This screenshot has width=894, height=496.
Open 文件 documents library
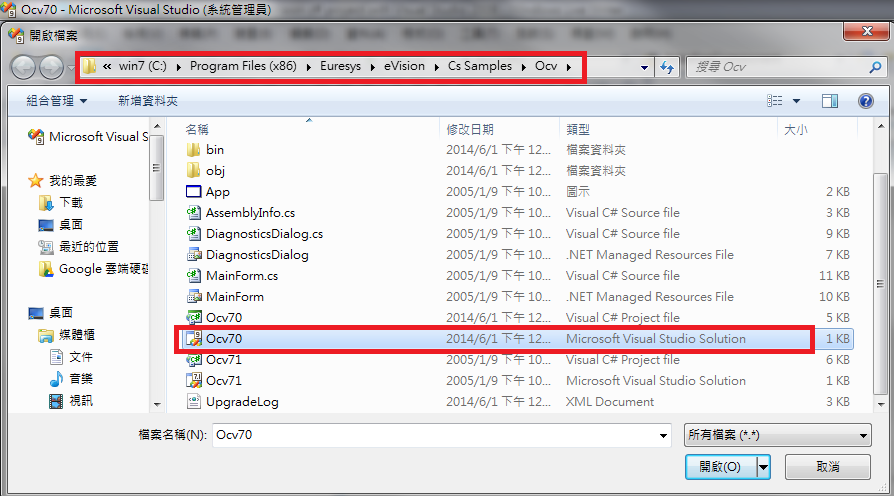[71, 357]
